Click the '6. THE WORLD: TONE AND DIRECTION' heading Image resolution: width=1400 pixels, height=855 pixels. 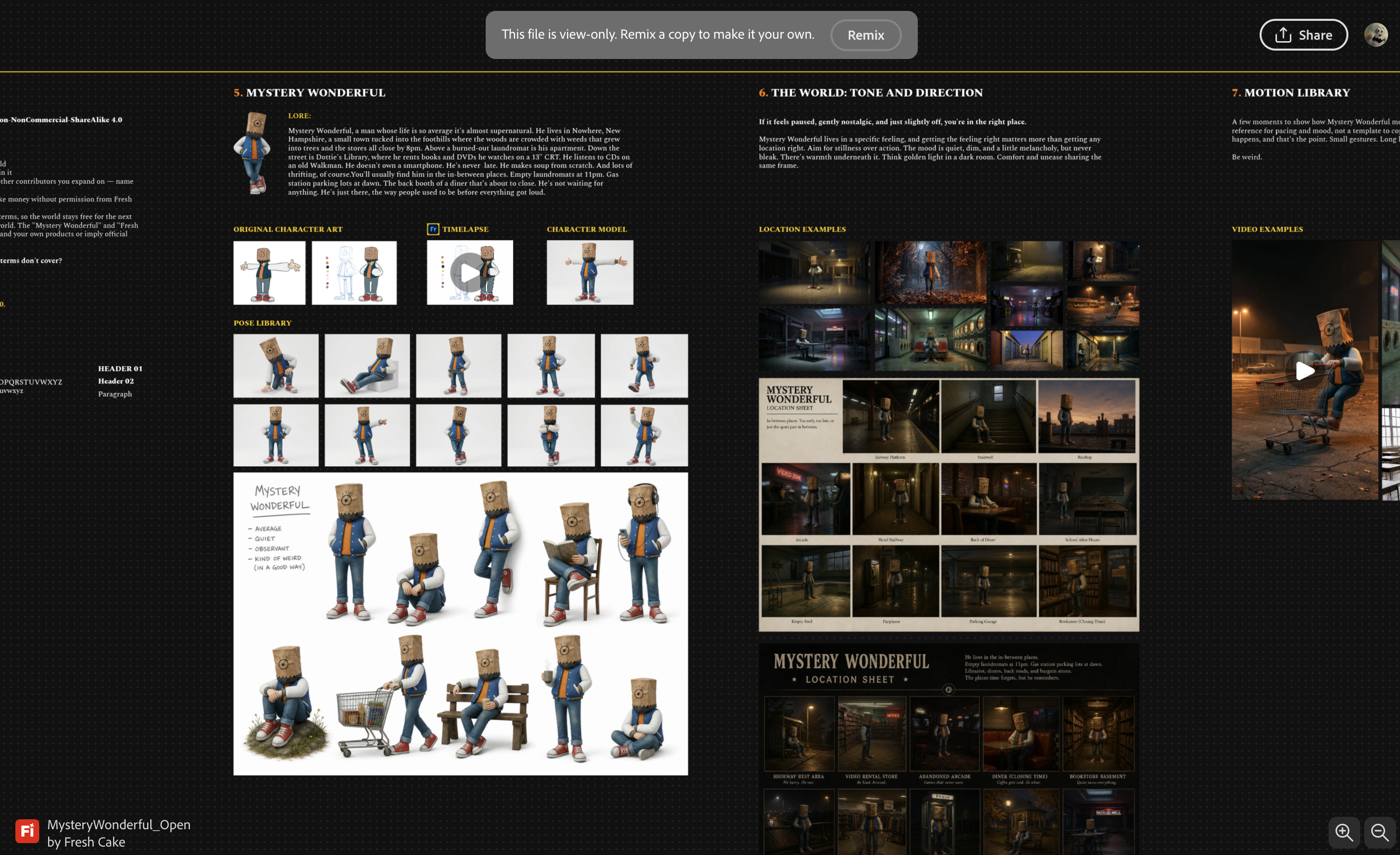[871, 93]
